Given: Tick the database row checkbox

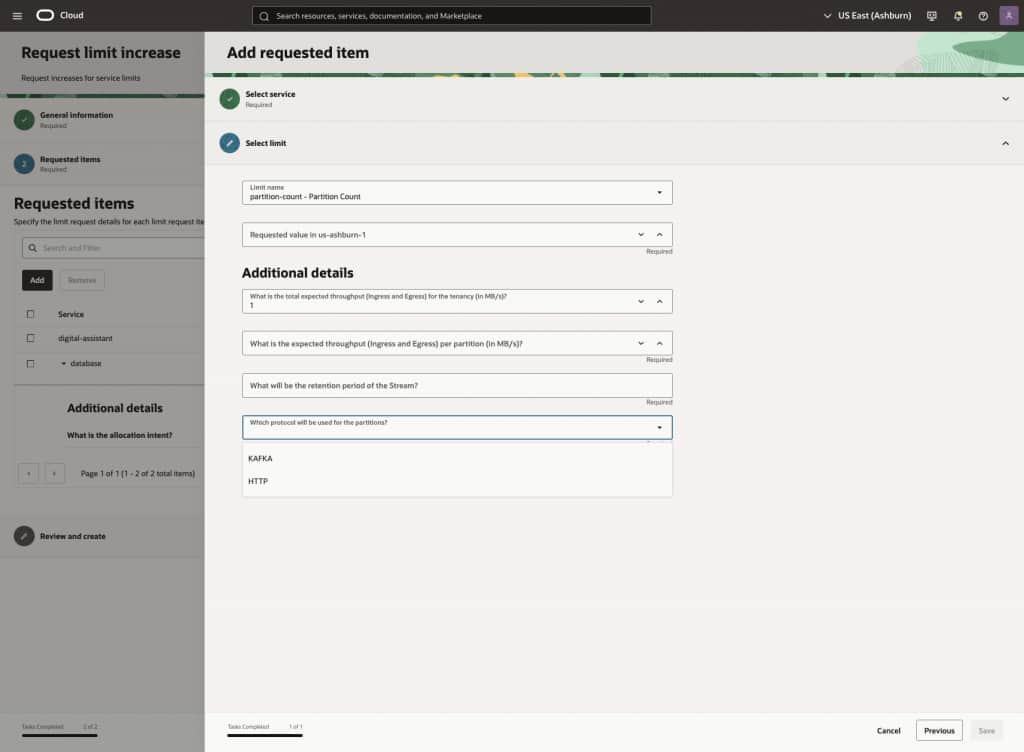Looking at the screenshot, I should coord(30,364).
